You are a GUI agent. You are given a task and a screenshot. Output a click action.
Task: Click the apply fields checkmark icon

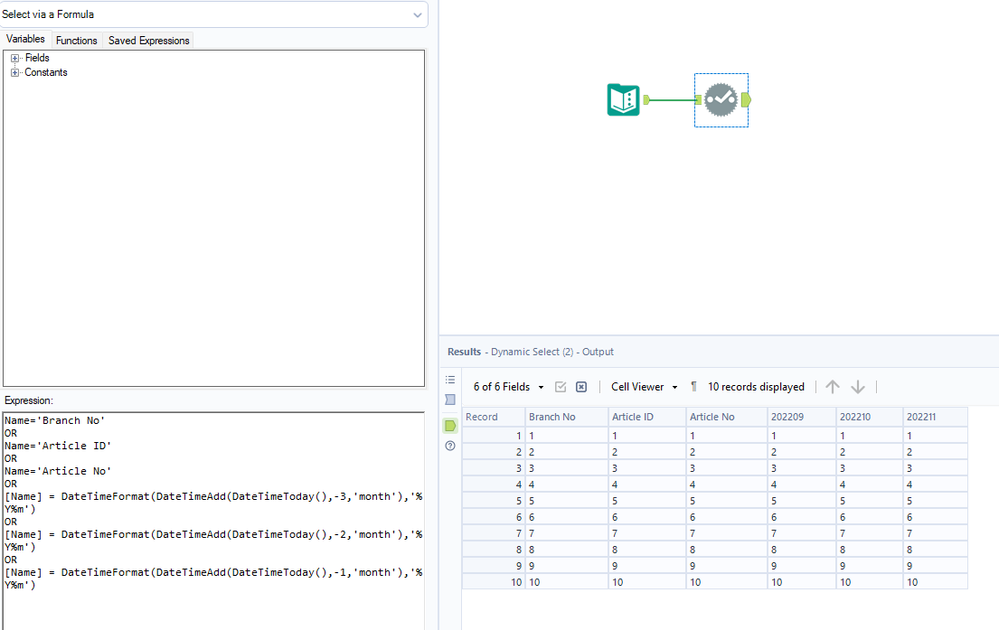click(x=561, y=387)
